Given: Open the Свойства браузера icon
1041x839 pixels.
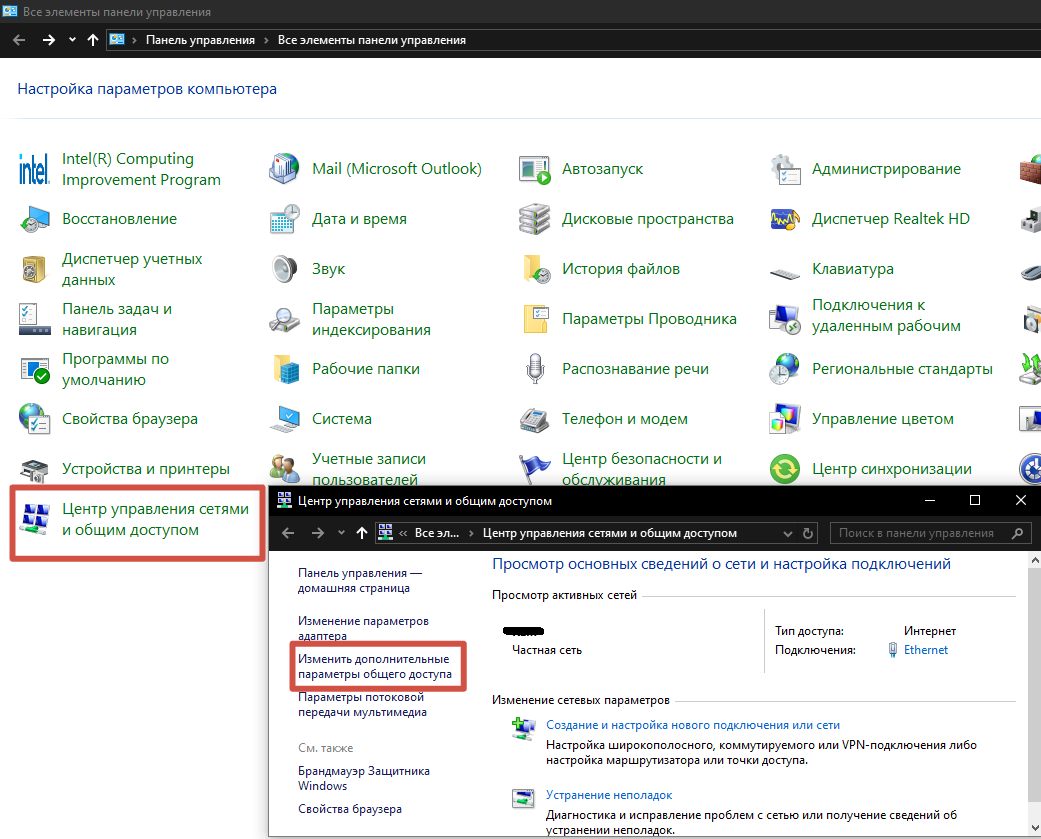Looking at the screenshot, I should click(34, 419).
